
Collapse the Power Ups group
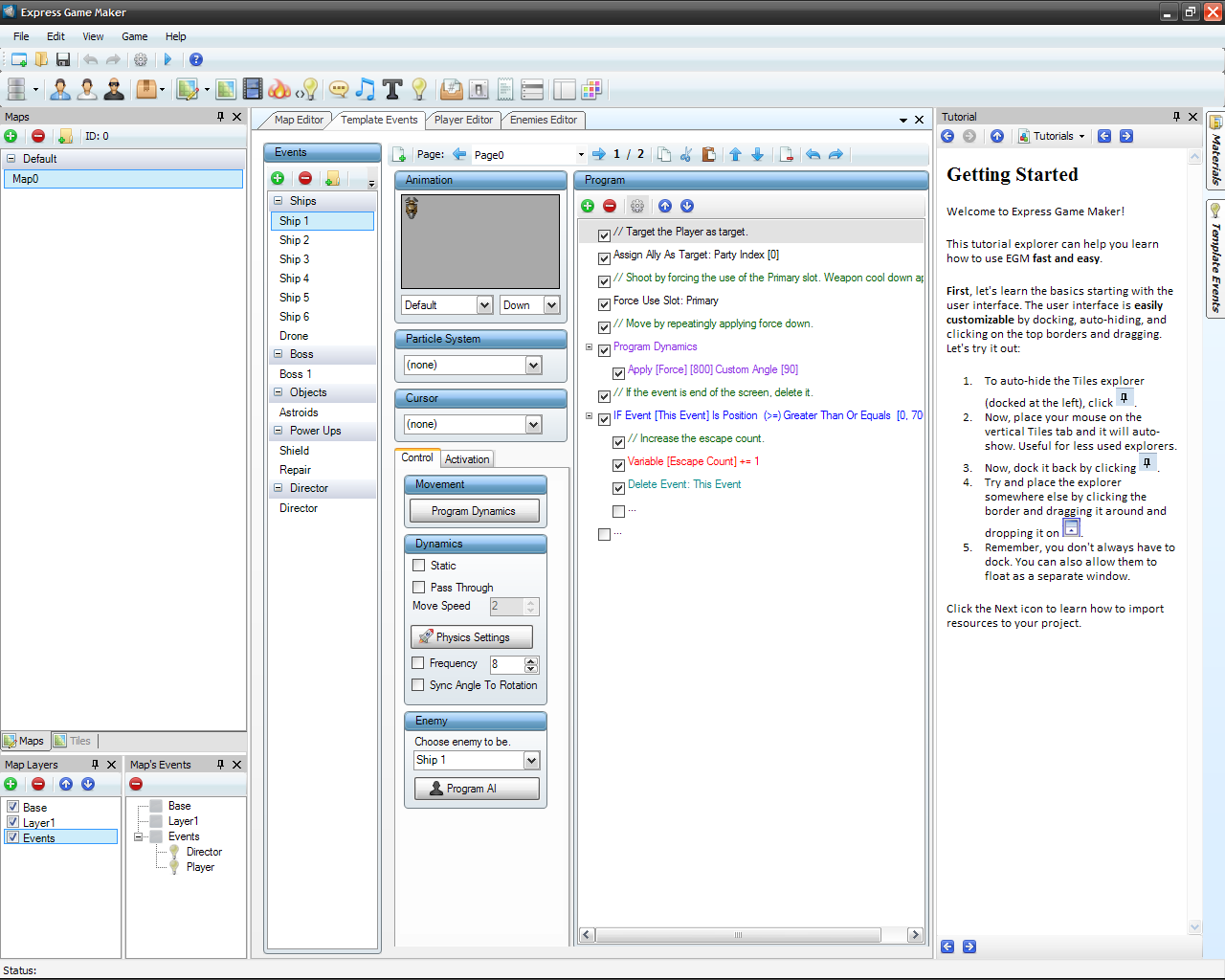(278, 431)
